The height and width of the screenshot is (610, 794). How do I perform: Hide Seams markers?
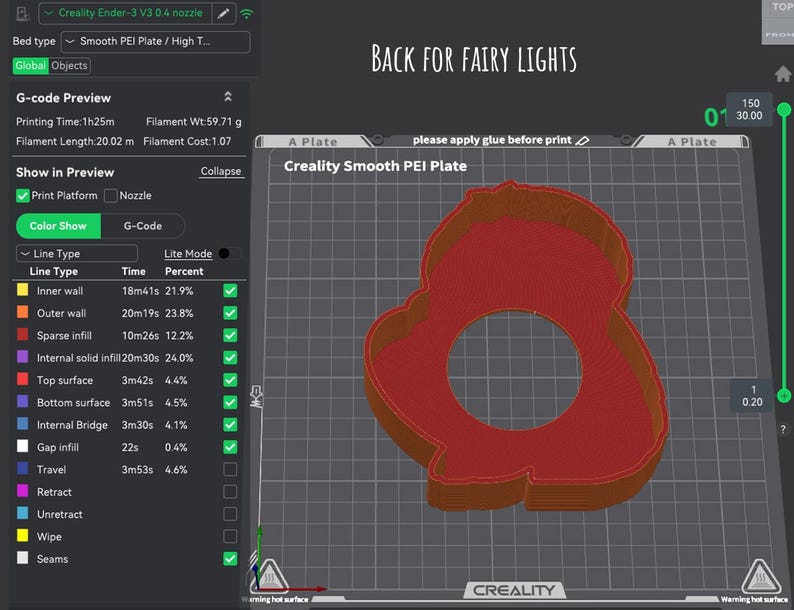(x=230, y=558)
